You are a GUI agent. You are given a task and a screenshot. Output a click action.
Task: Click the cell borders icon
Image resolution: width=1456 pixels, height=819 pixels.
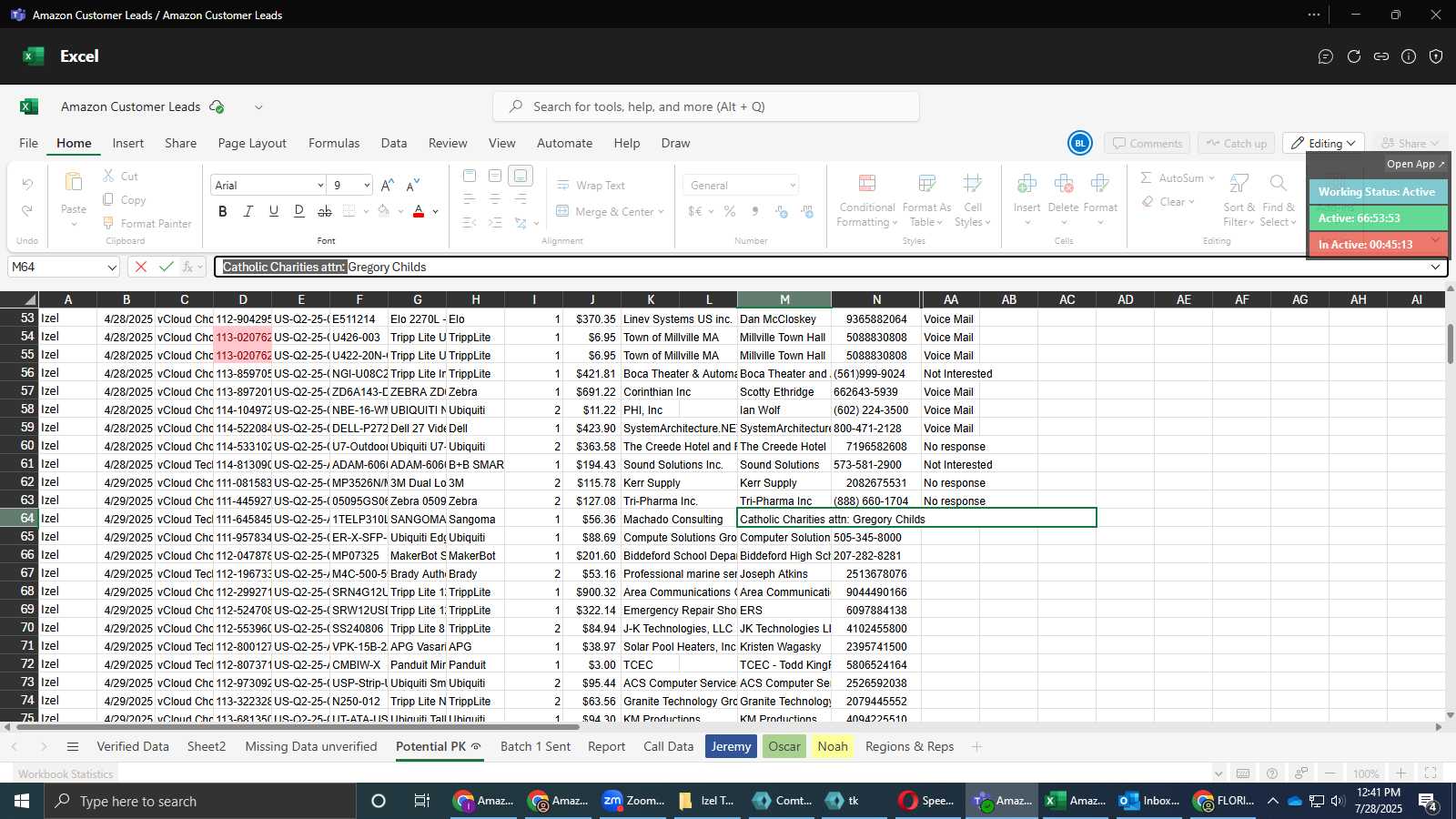[x=349, y=211]
